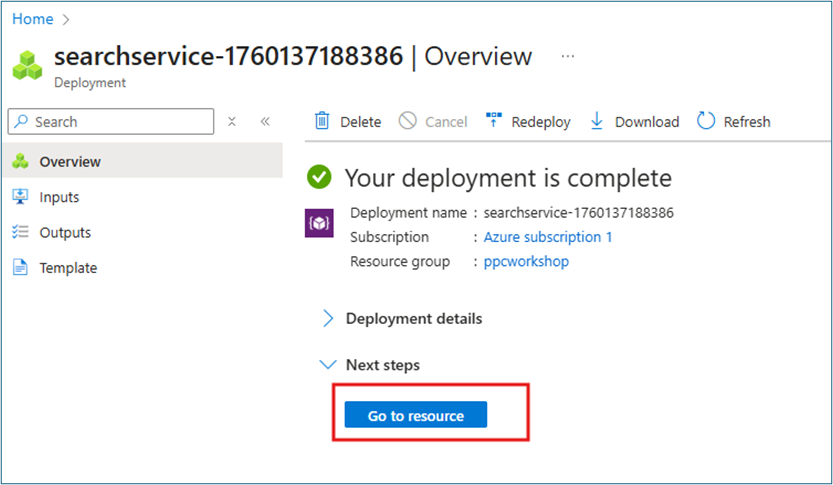Screen dimensions: 833x485
Task: Click the breadcrumb chevron after Home
Action: click(x=66, y=20)
